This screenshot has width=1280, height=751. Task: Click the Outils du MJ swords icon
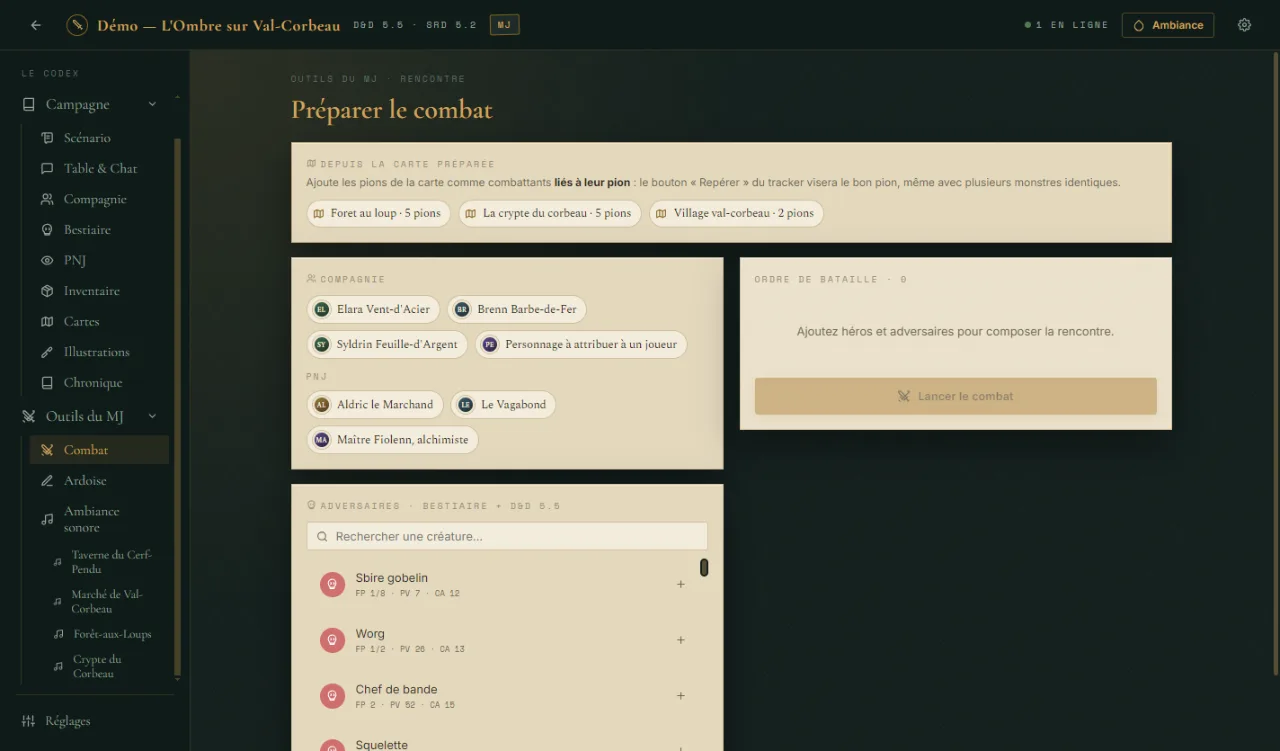(x=28, y=416)
